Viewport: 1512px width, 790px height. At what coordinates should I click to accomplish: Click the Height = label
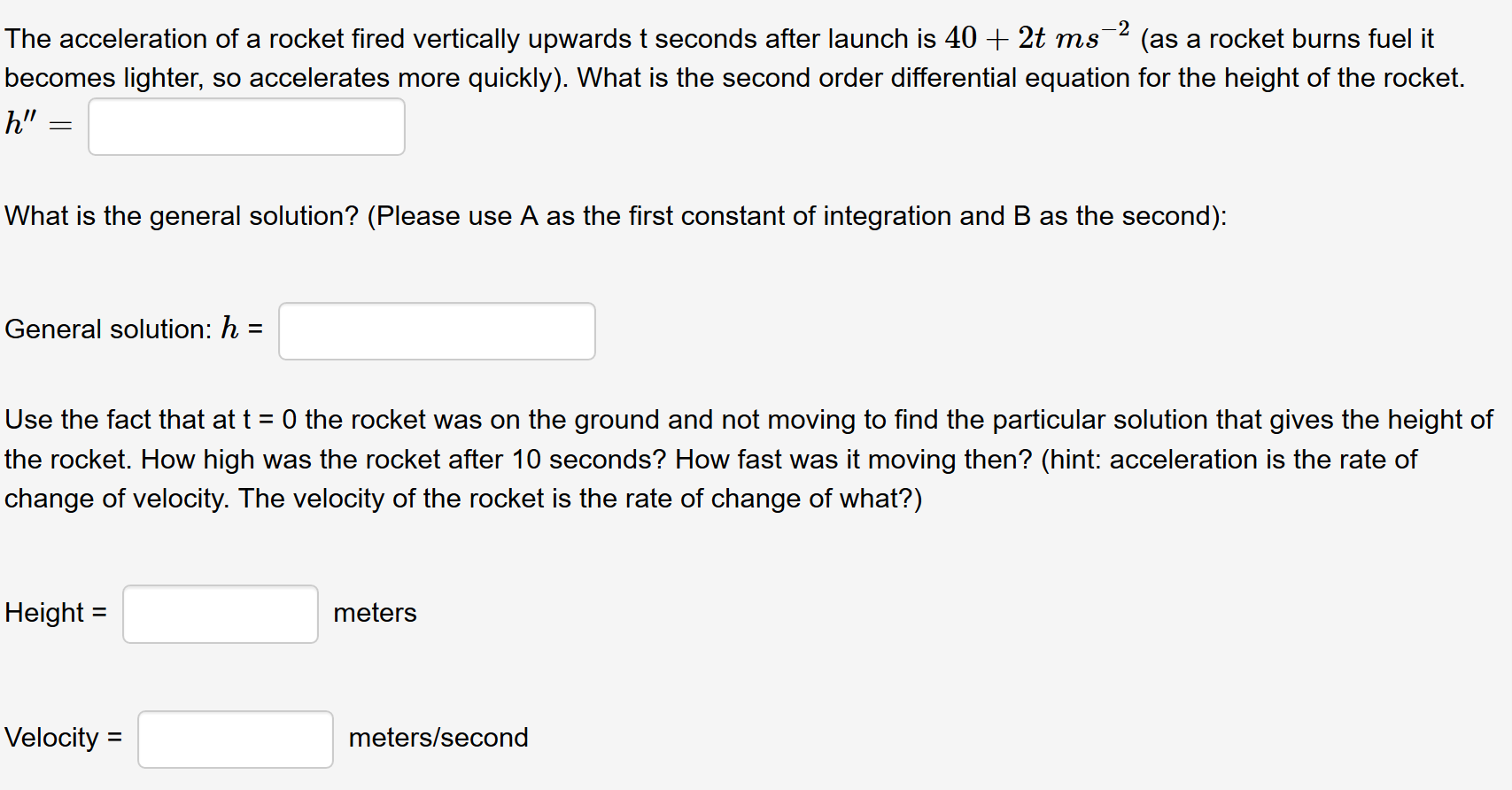point(55,613)
